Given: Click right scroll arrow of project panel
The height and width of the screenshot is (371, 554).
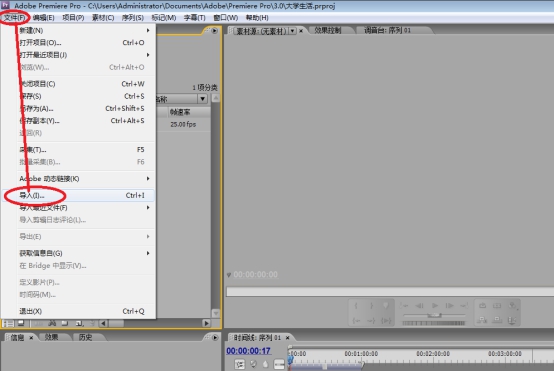Looking at the screenshot, I should click(206, 323).
